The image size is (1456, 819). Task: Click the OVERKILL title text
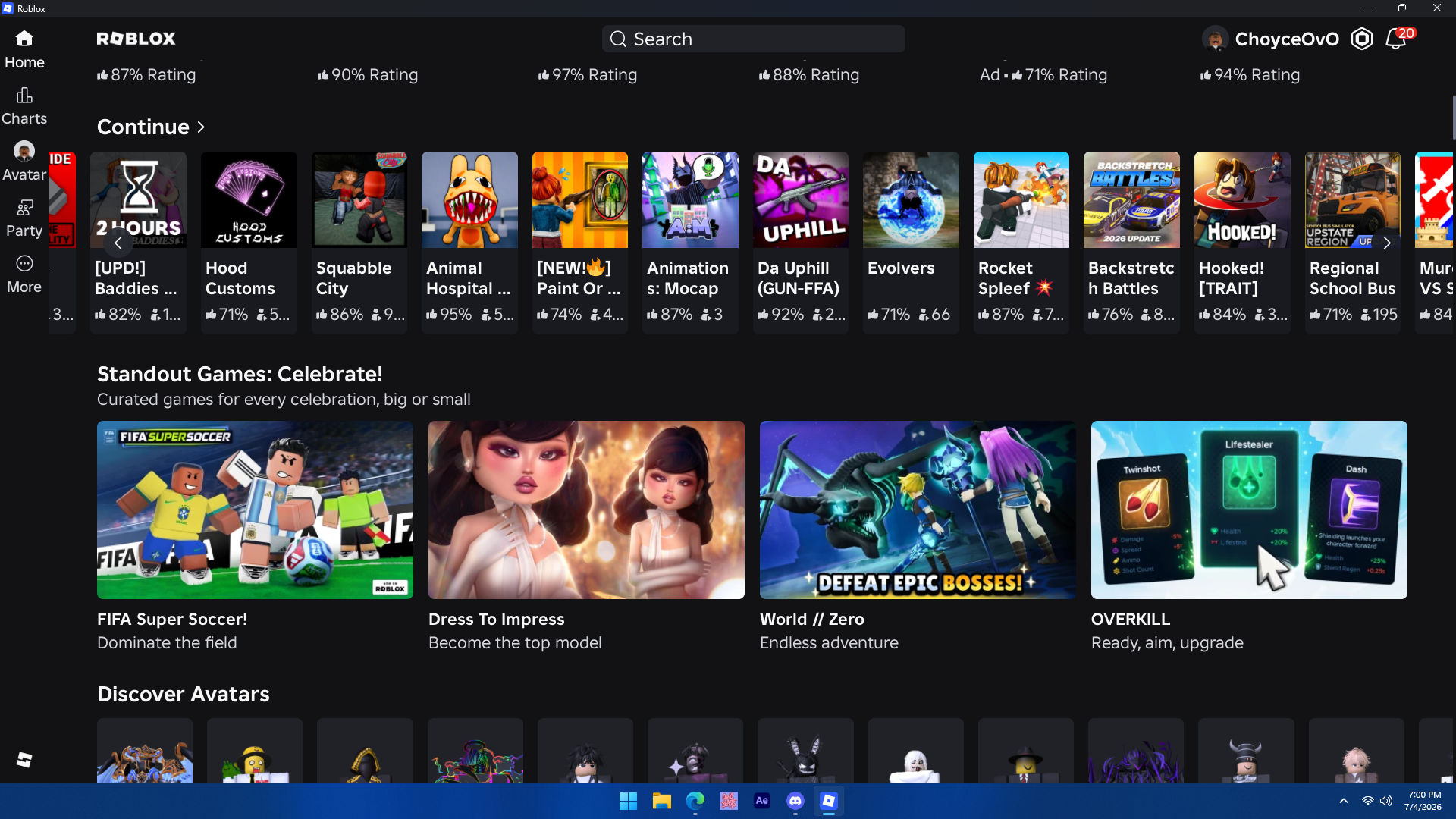tap(1131, 619)
